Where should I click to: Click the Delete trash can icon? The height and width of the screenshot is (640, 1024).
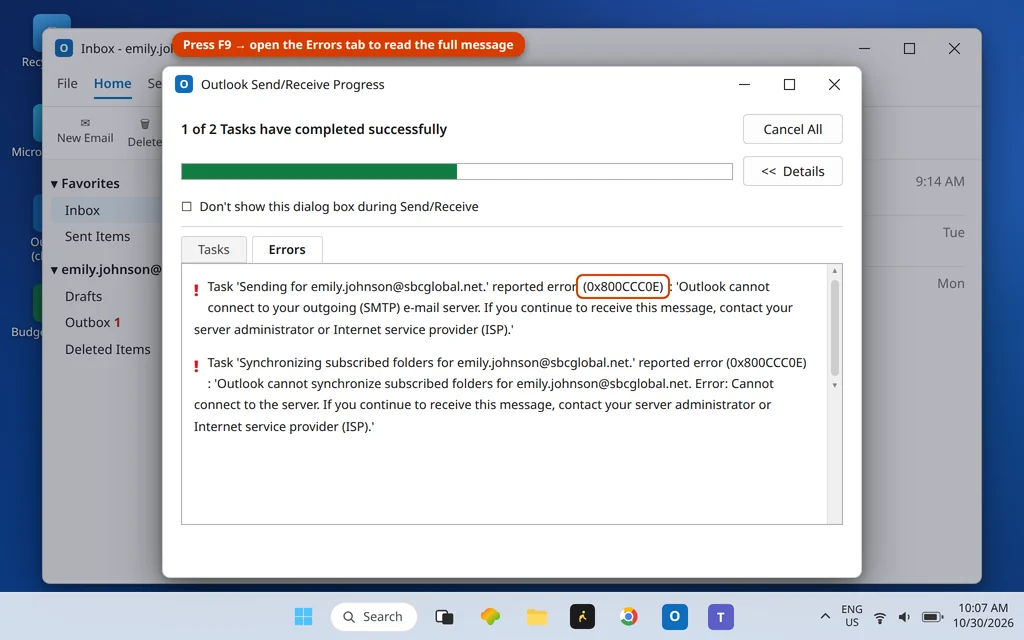coord(145,123)
